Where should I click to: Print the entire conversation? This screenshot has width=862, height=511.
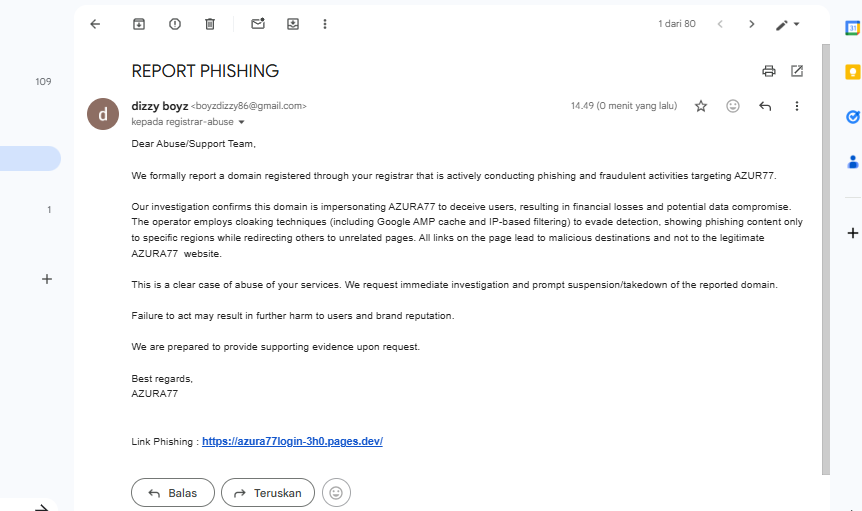point(768,71)
